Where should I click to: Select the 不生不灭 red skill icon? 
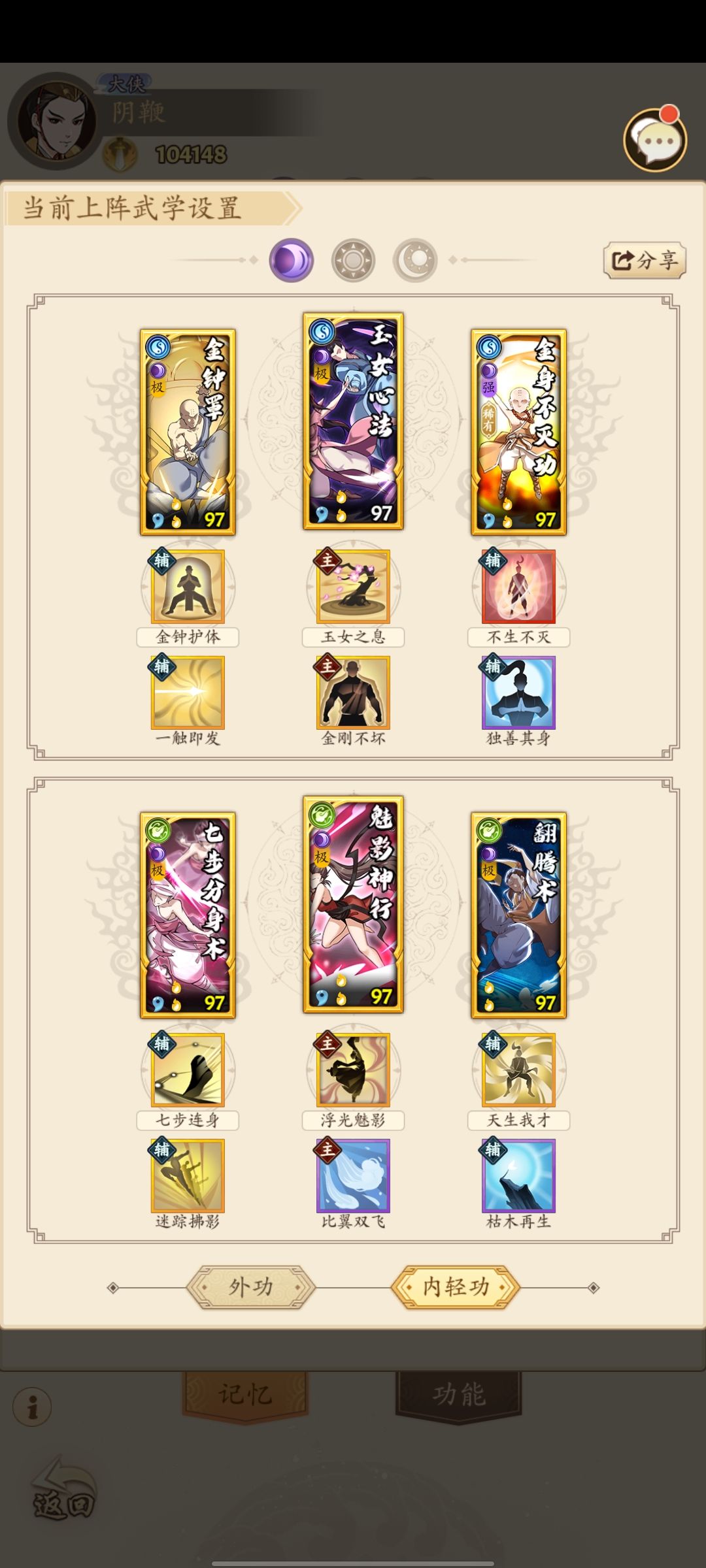point(518,586)
